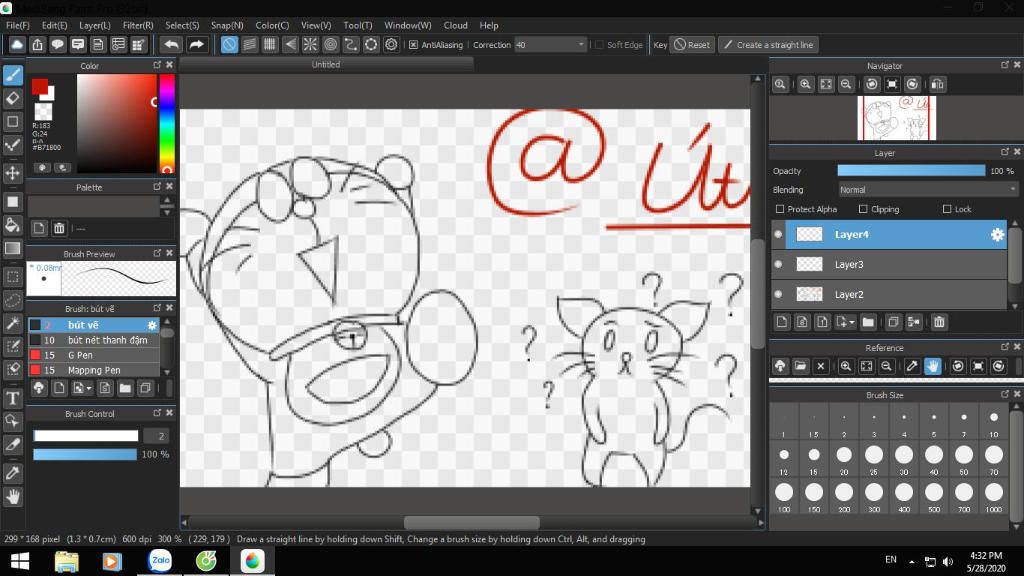1024x576 pixels.
Task: Open the Correction value dropdown
Action: 581,44
